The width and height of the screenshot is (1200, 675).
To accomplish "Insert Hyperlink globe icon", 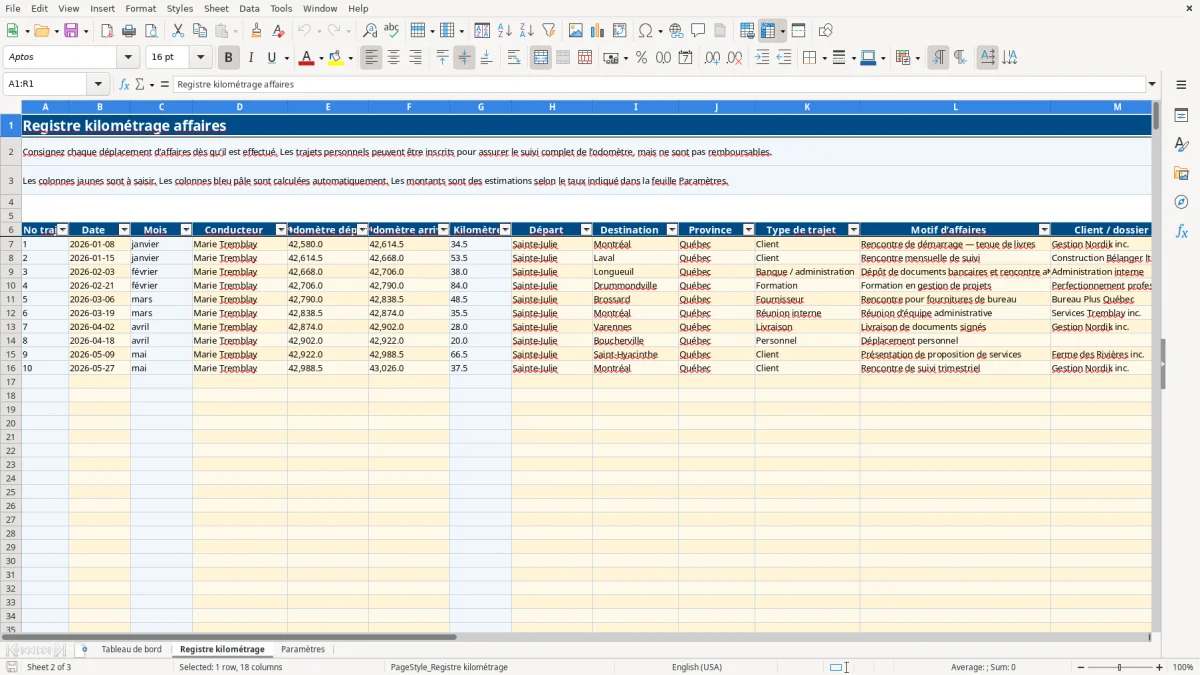I will pos(676,31).
